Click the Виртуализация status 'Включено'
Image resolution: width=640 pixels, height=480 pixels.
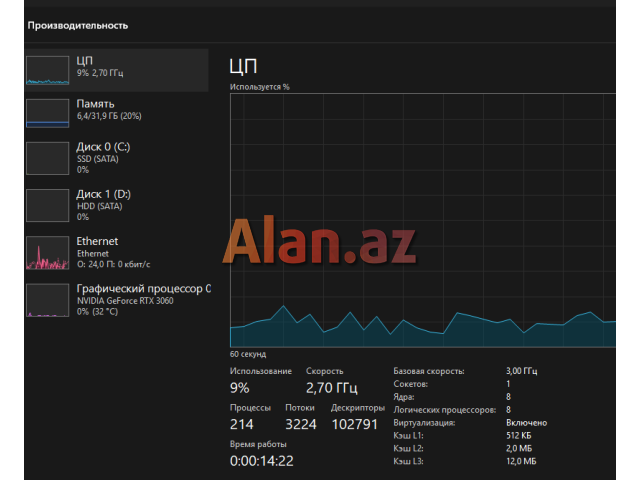point(527,422)
